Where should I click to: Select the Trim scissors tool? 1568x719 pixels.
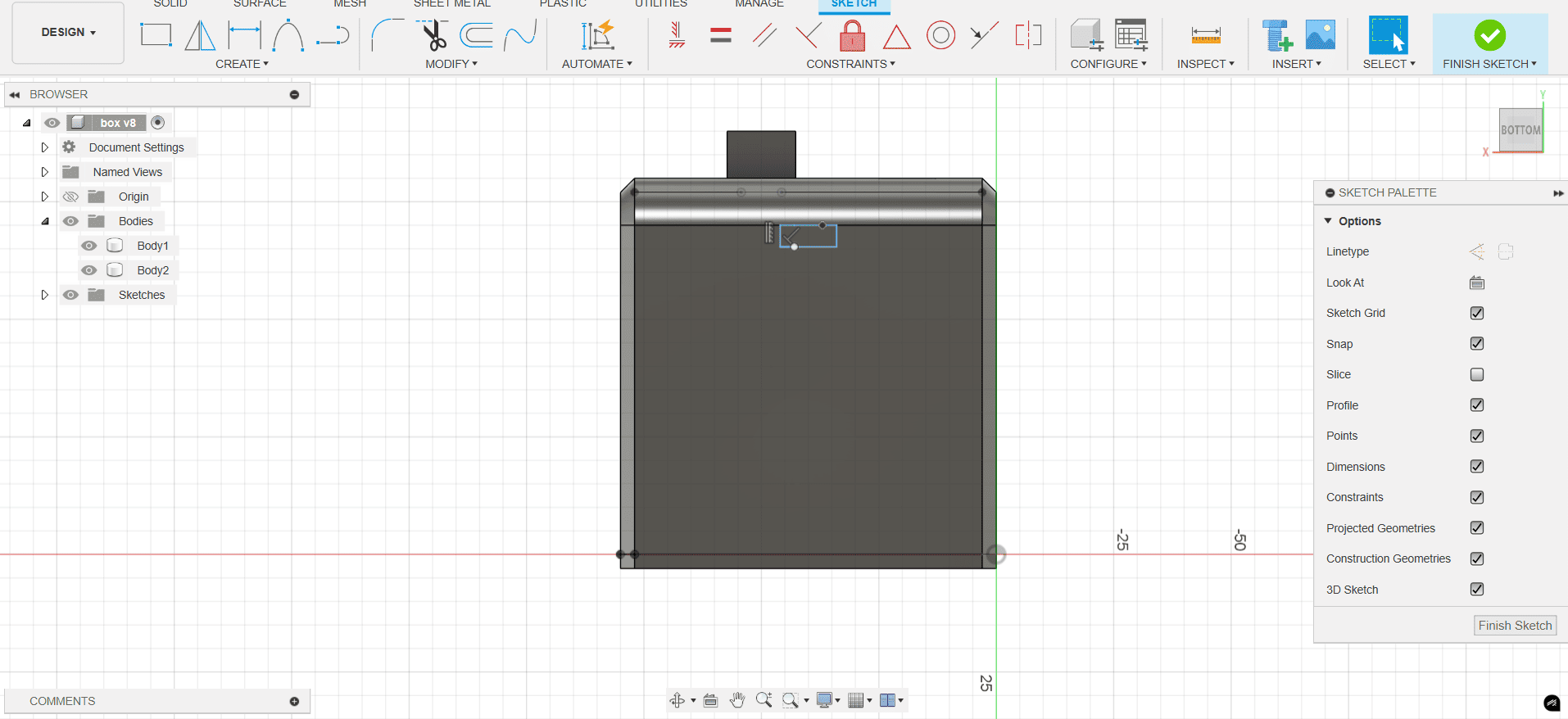point(433,35)
